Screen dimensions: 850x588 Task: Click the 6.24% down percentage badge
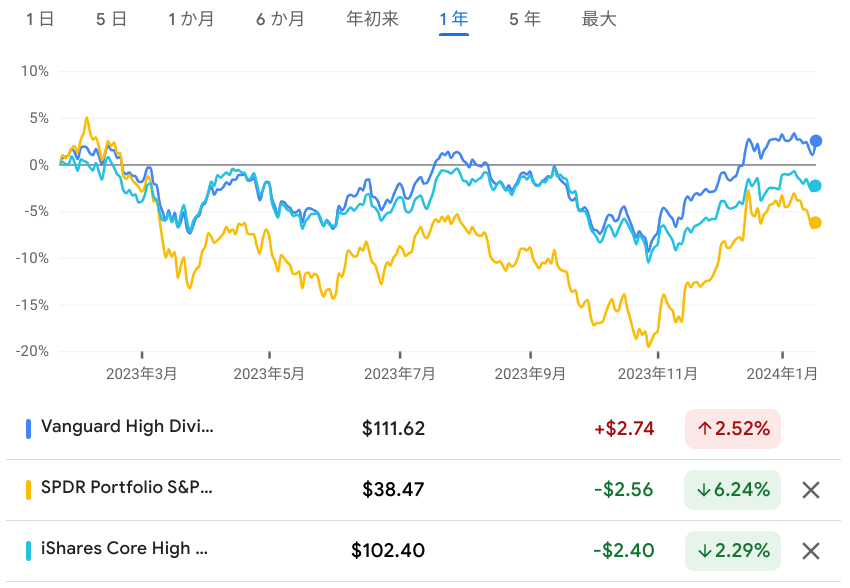click(x=733, y=490)
